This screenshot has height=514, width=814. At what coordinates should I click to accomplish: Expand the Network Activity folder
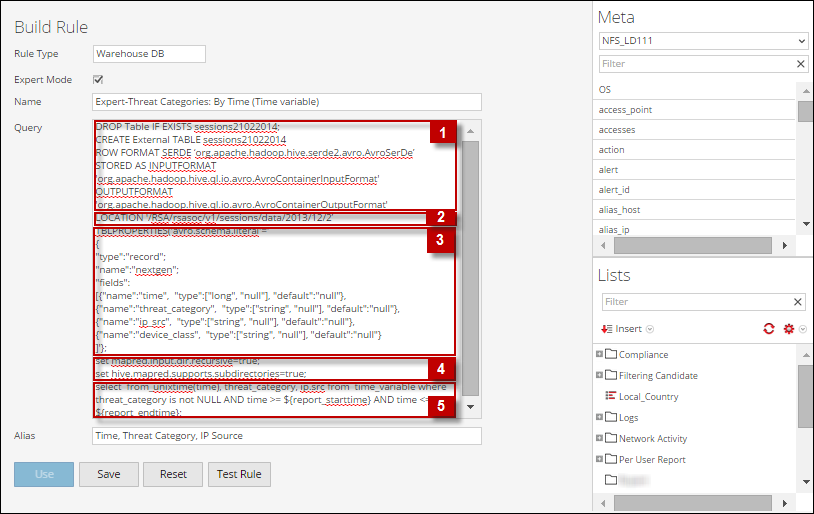click(x=599, y=438)
